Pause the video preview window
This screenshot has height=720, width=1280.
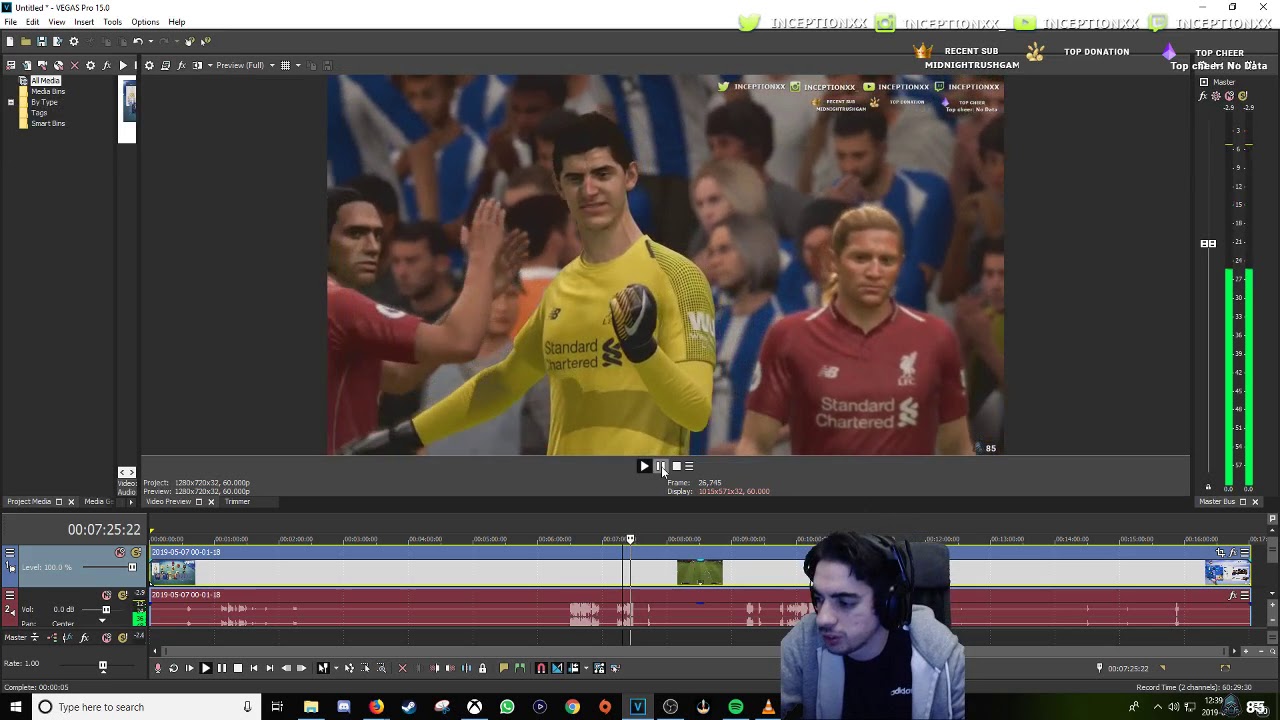[x=660, y=466]
